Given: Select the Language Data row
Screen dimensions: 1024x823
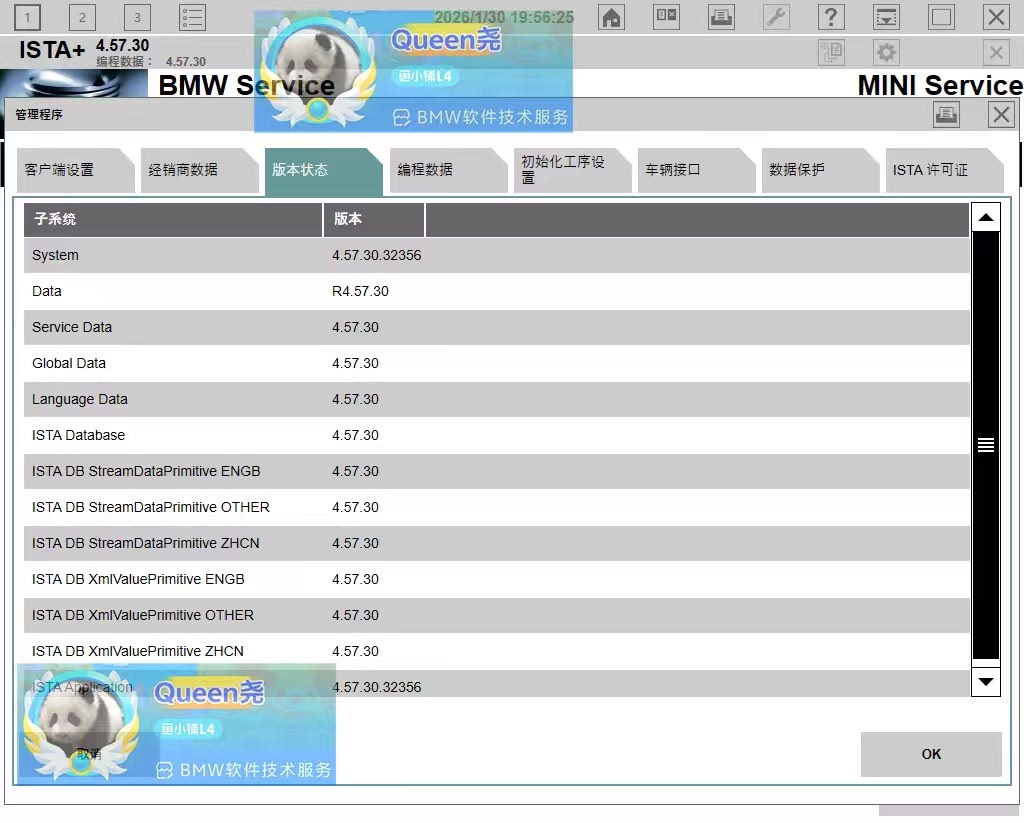Looking at the screenshot, I should pyautogui.click(x=496, y=399).
